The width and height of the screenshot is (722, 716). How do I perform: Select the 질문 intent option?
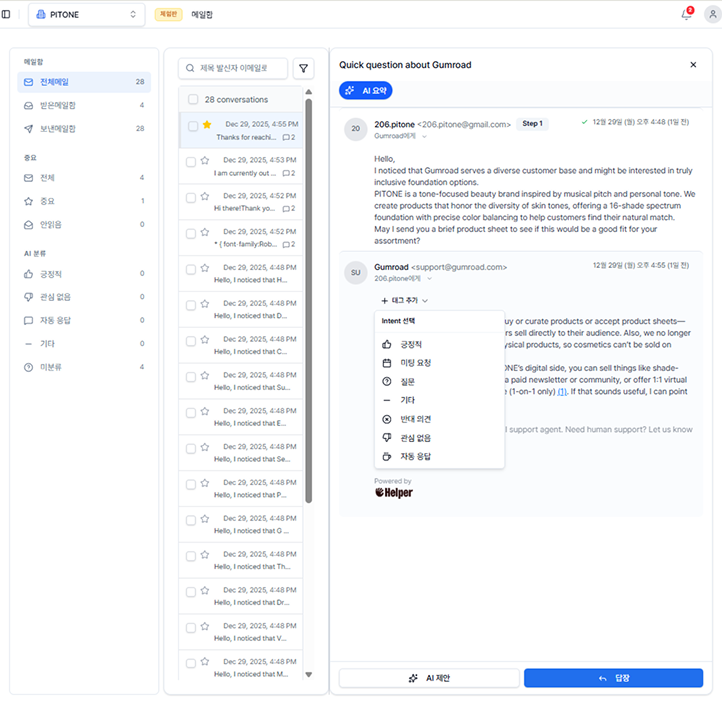point(439,382)
